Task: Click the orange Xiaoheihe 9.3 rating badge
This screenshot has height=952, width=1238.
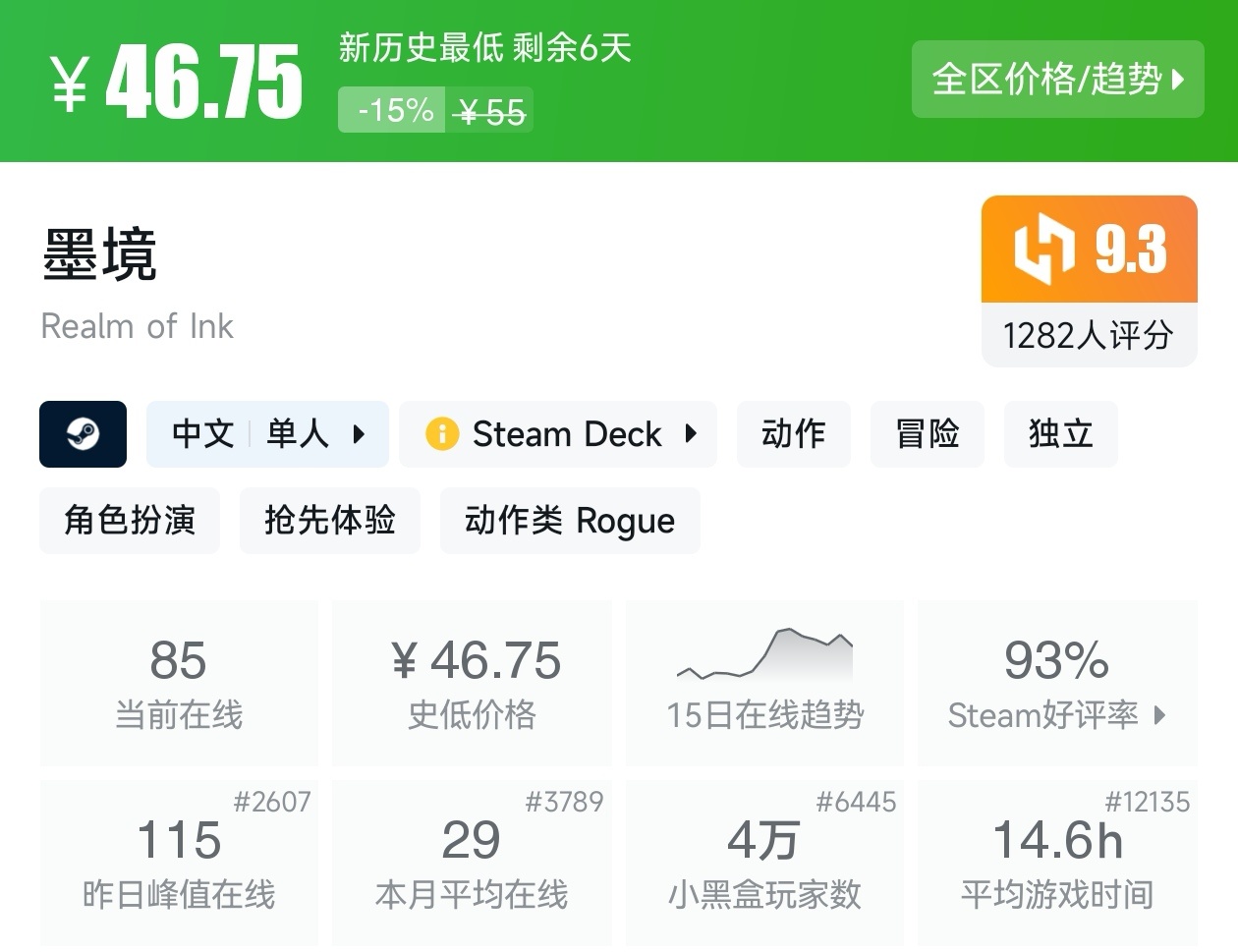Action: click(x=1089, y=250)
